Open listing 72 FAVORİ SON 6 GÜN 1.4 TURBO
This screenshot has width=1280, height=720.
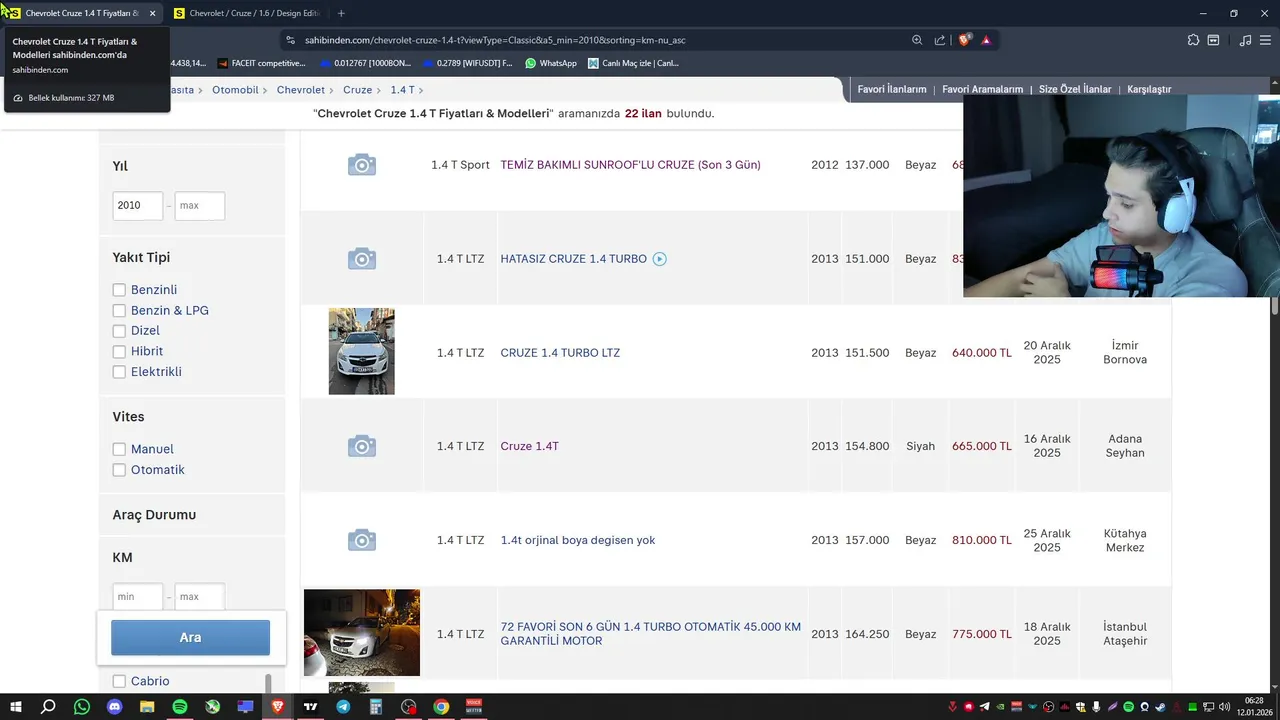(650, 634)
